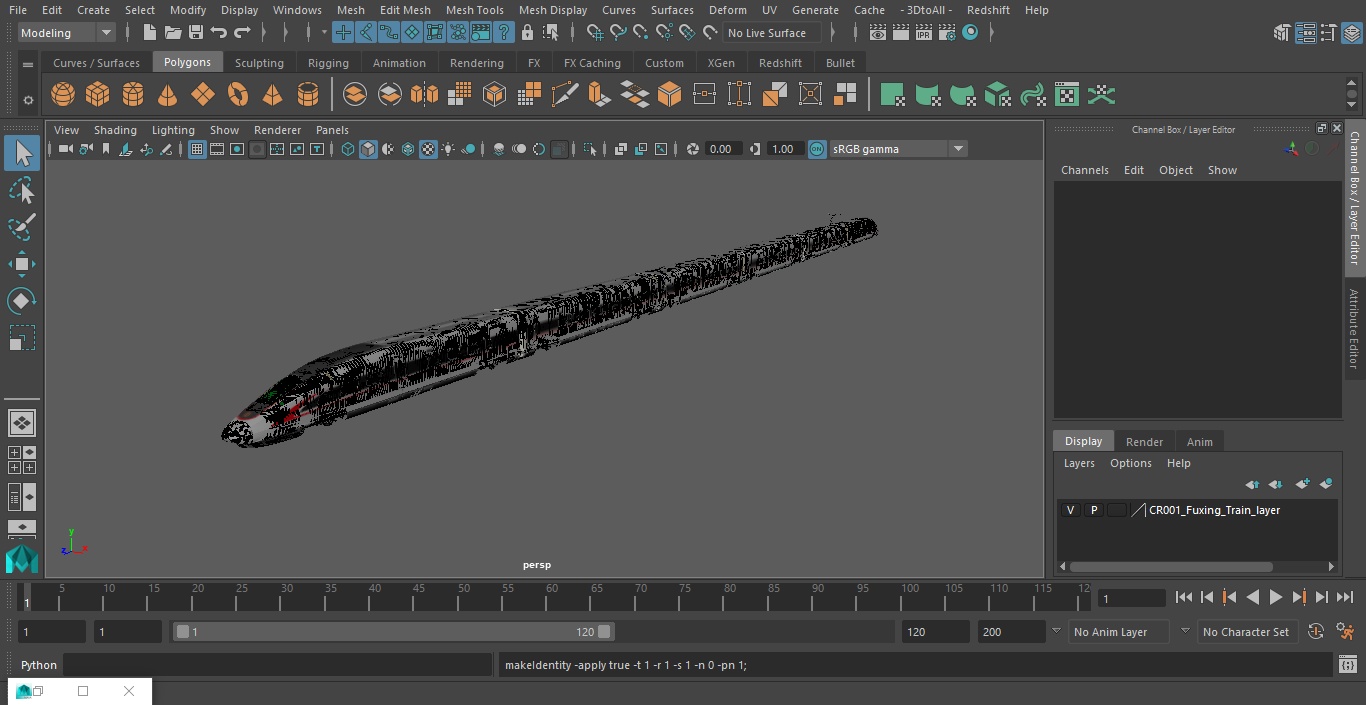This screenshot has width=1366, height=705.
Task: Switch to the Render layer tab
Action: pyautogui.click(x=1144, y=441)
